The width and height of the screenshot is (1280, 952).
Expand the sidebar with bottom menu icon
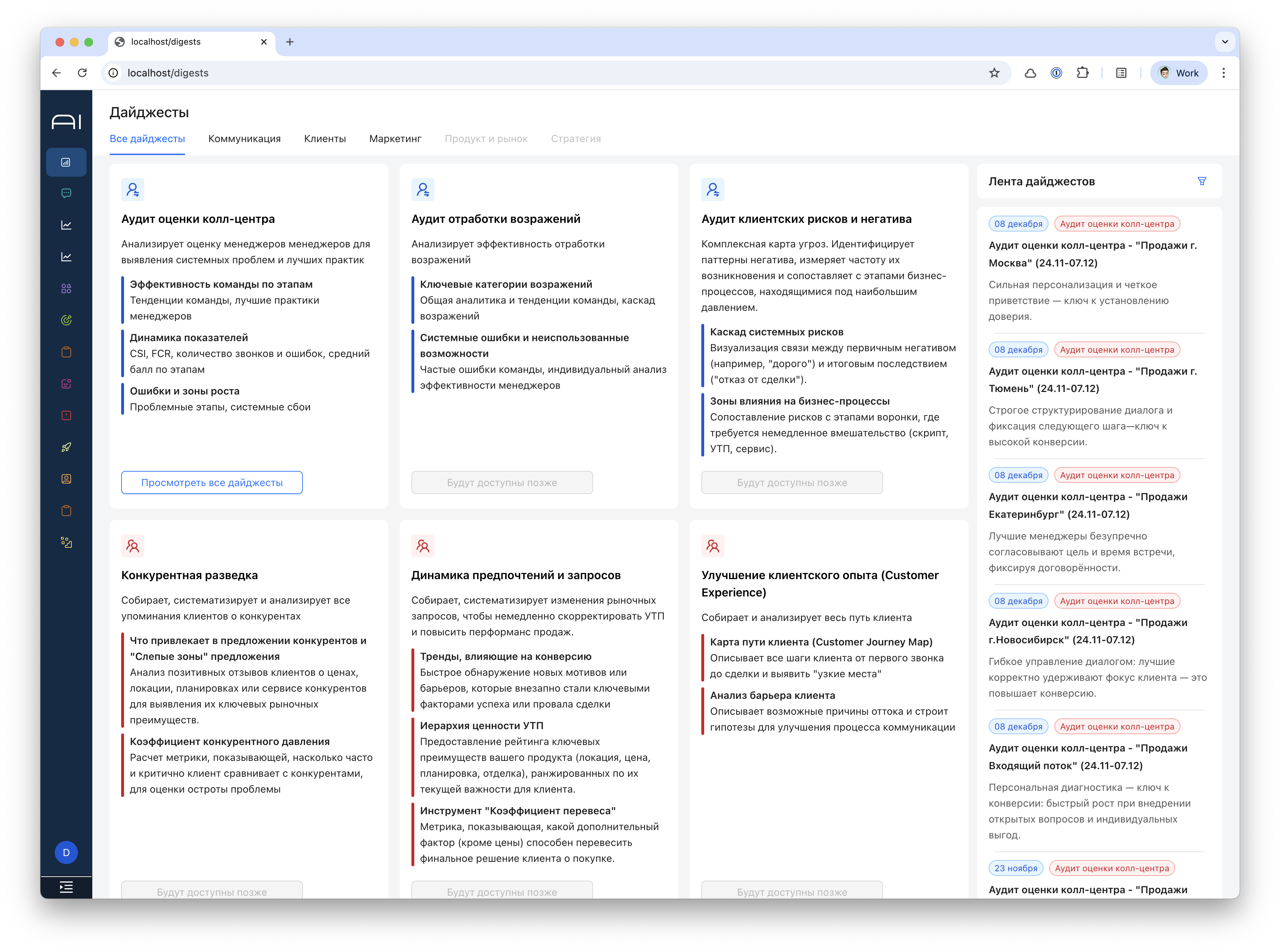click(x=66, y=887)
